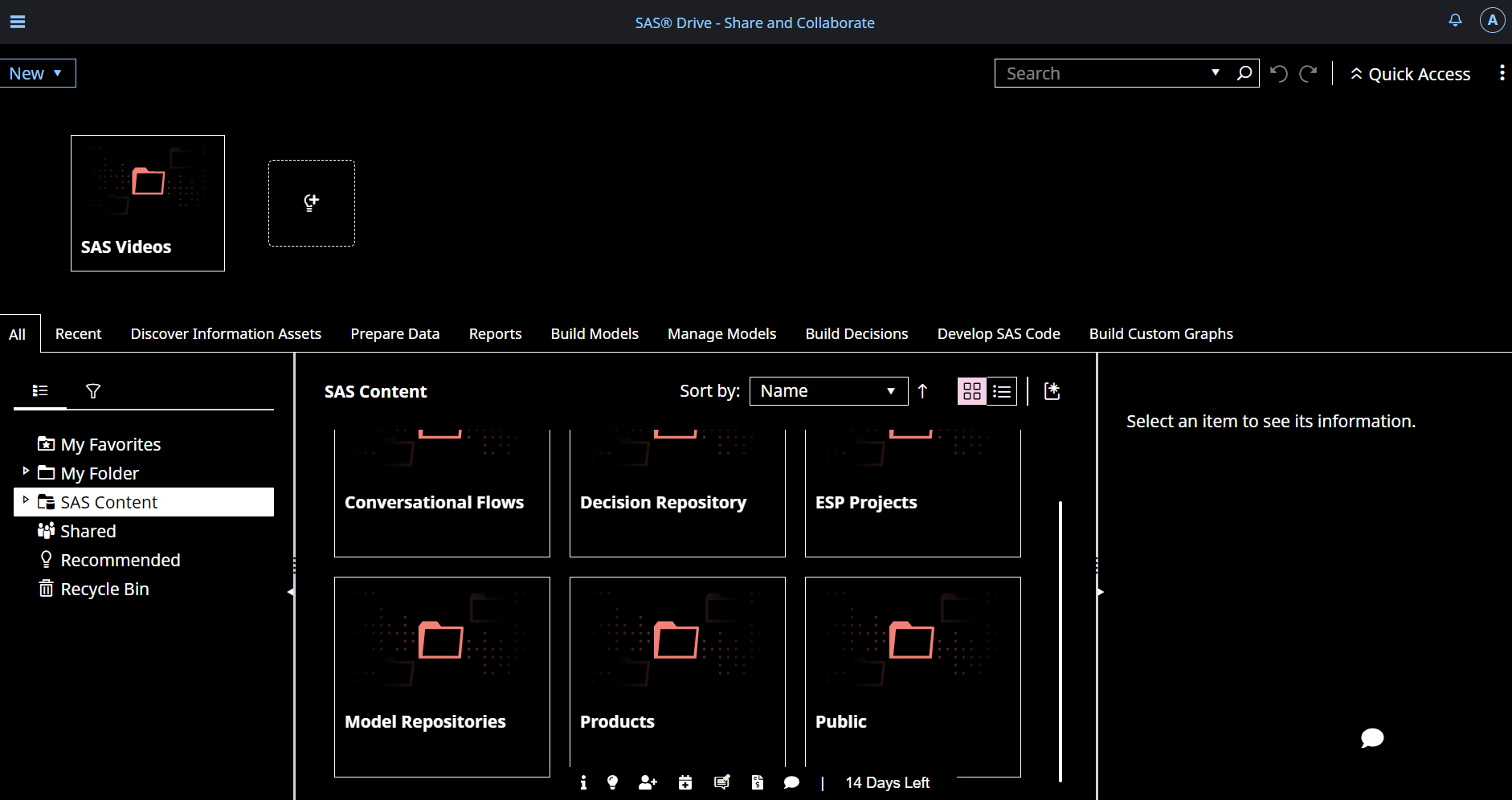This screenshot has height=800, width=1512.
Task: Click the info icon in the trial bar
Action: 583,782
